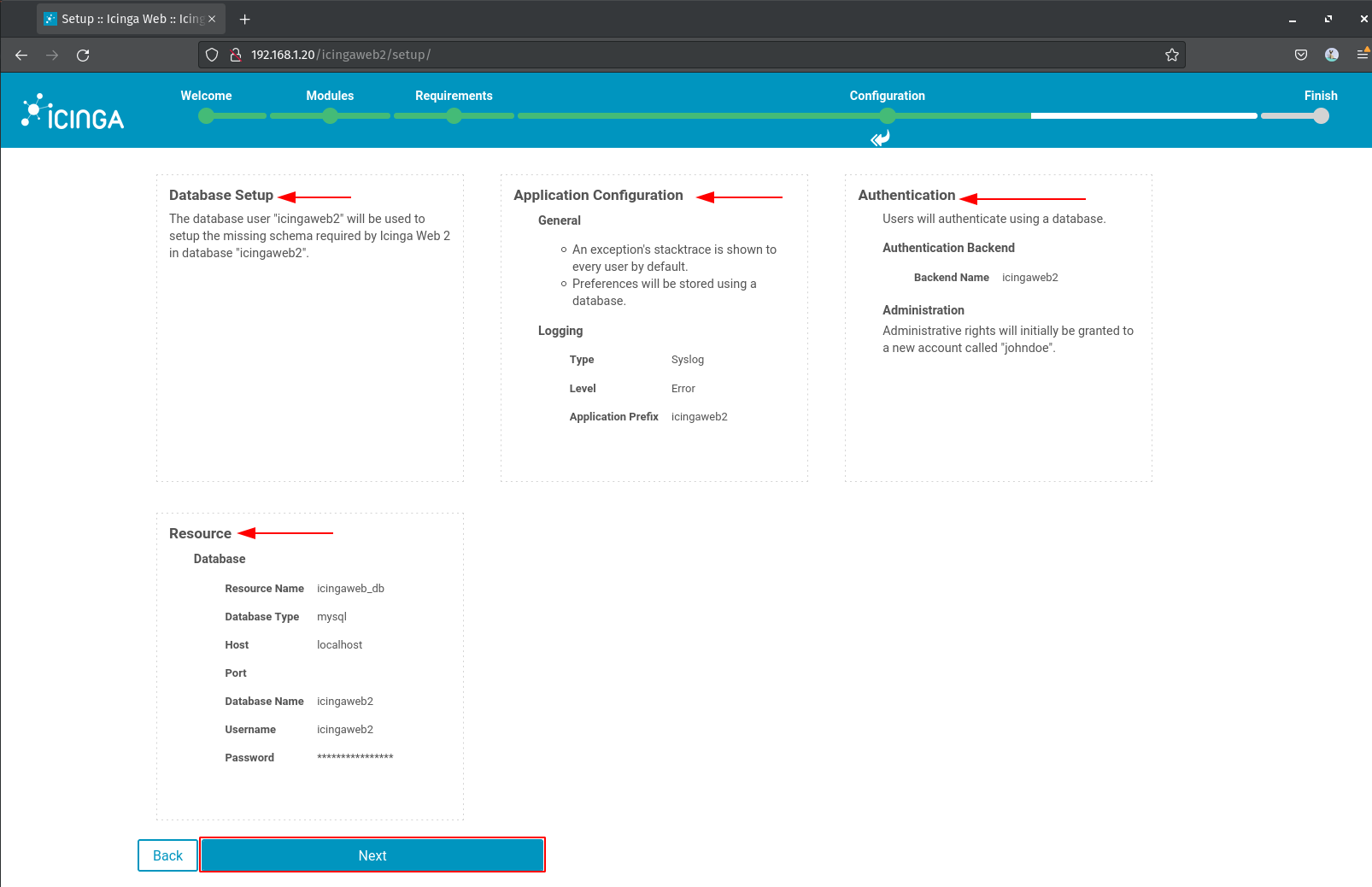Click the Resource Name value icingaweb_db
This screenshot has height=887, width=1372.
pyautogui.click(x=350, y=589)
